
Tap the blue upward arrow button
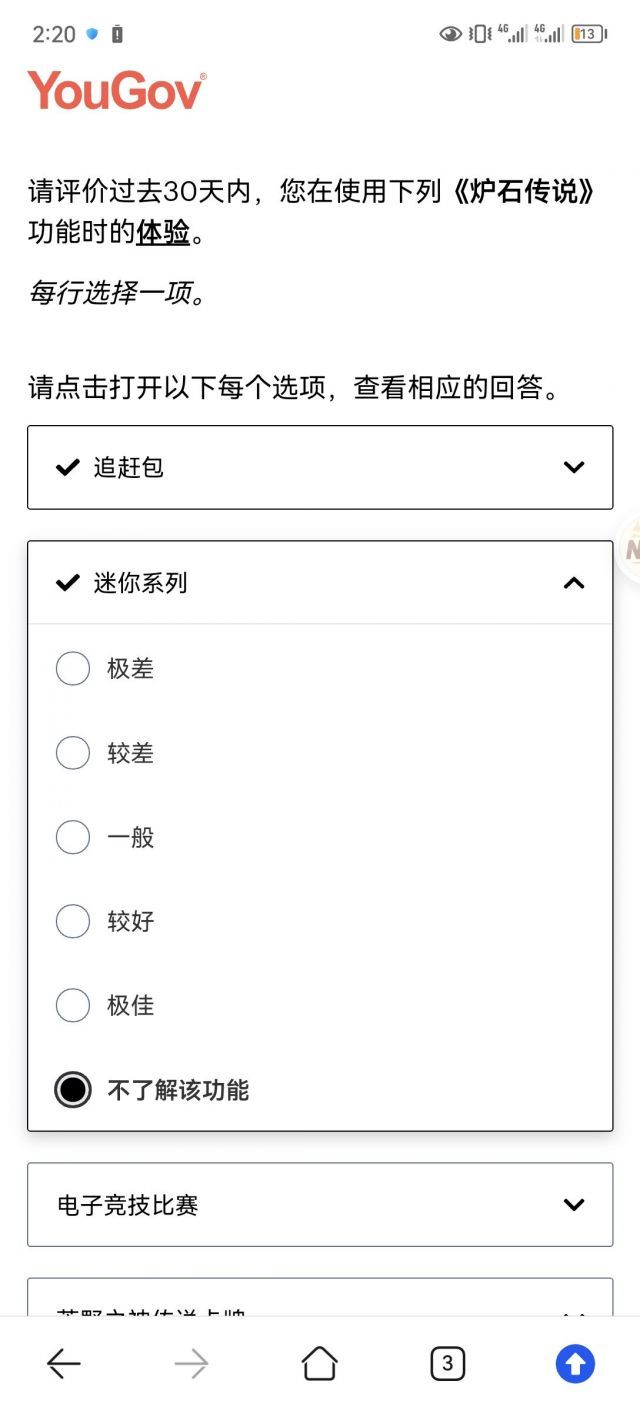(x=575, y=1363)
